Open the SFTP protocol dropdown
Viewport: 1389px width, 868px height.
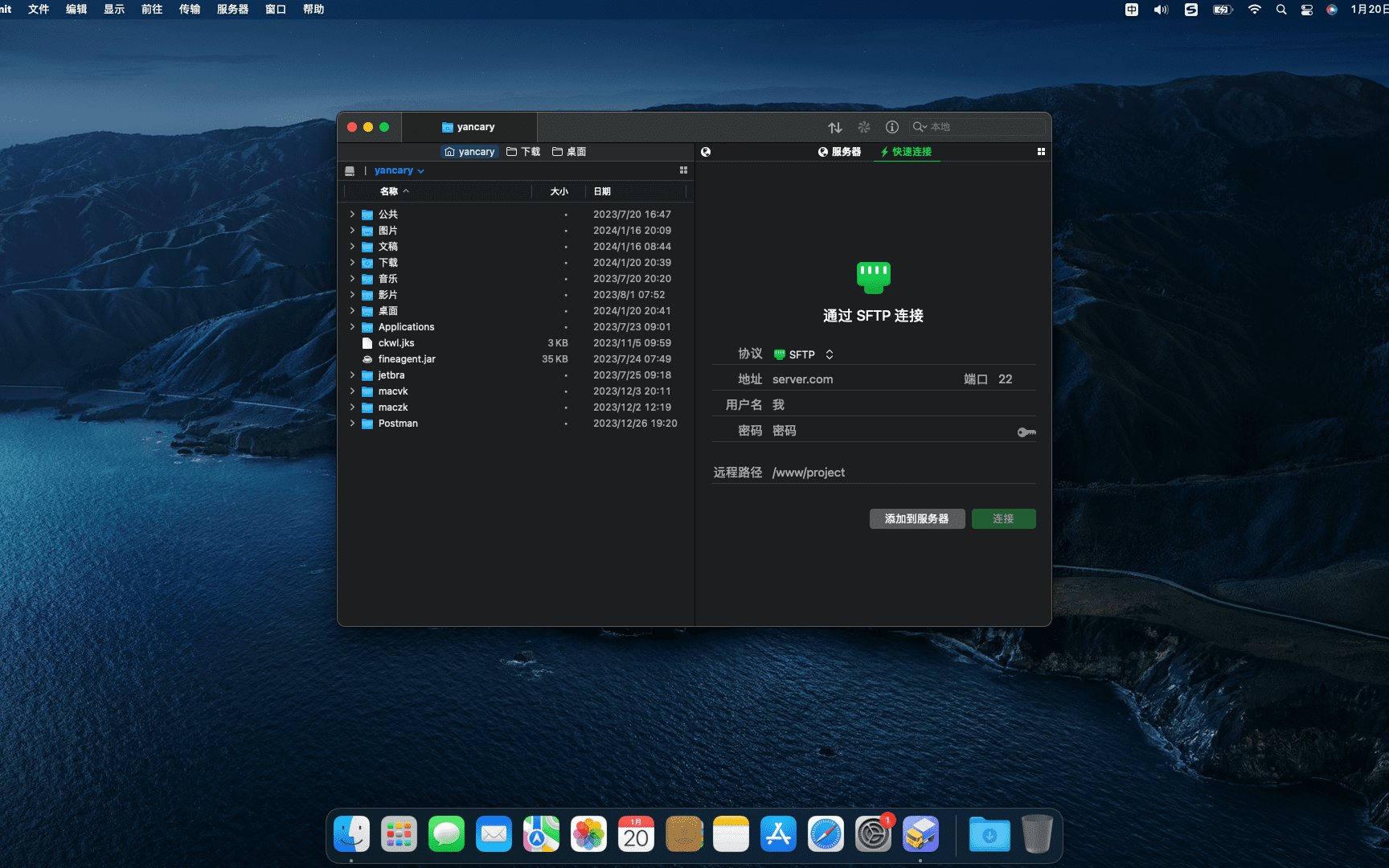pos(804,354)
